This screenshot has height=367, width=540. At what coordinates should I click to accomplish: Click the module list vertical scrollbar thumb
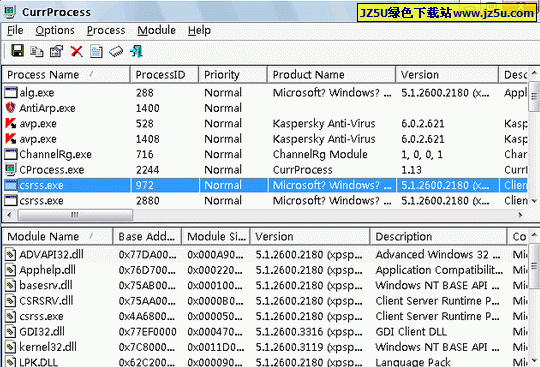pos(534,266)
